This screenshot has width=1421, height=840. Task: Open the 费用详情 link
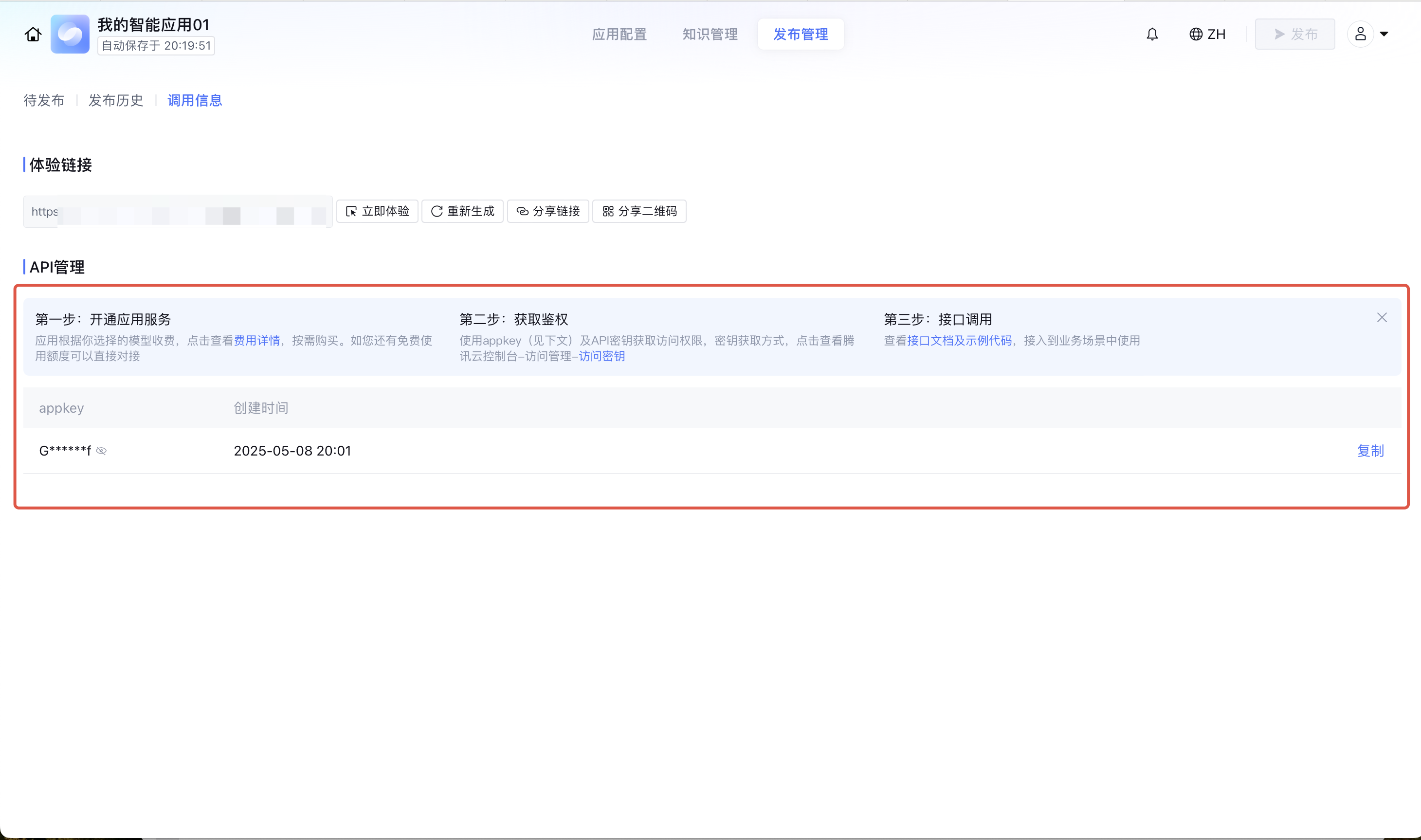pos(257,341)
